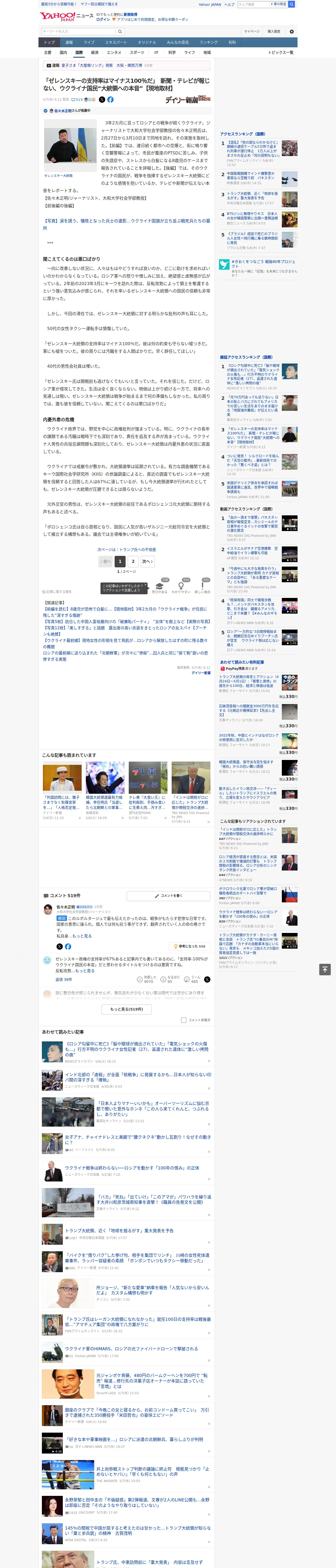Screen dimensions: 336x1568
Task: Click the ウェブ検索 input field at top
Action: point(254,4)
